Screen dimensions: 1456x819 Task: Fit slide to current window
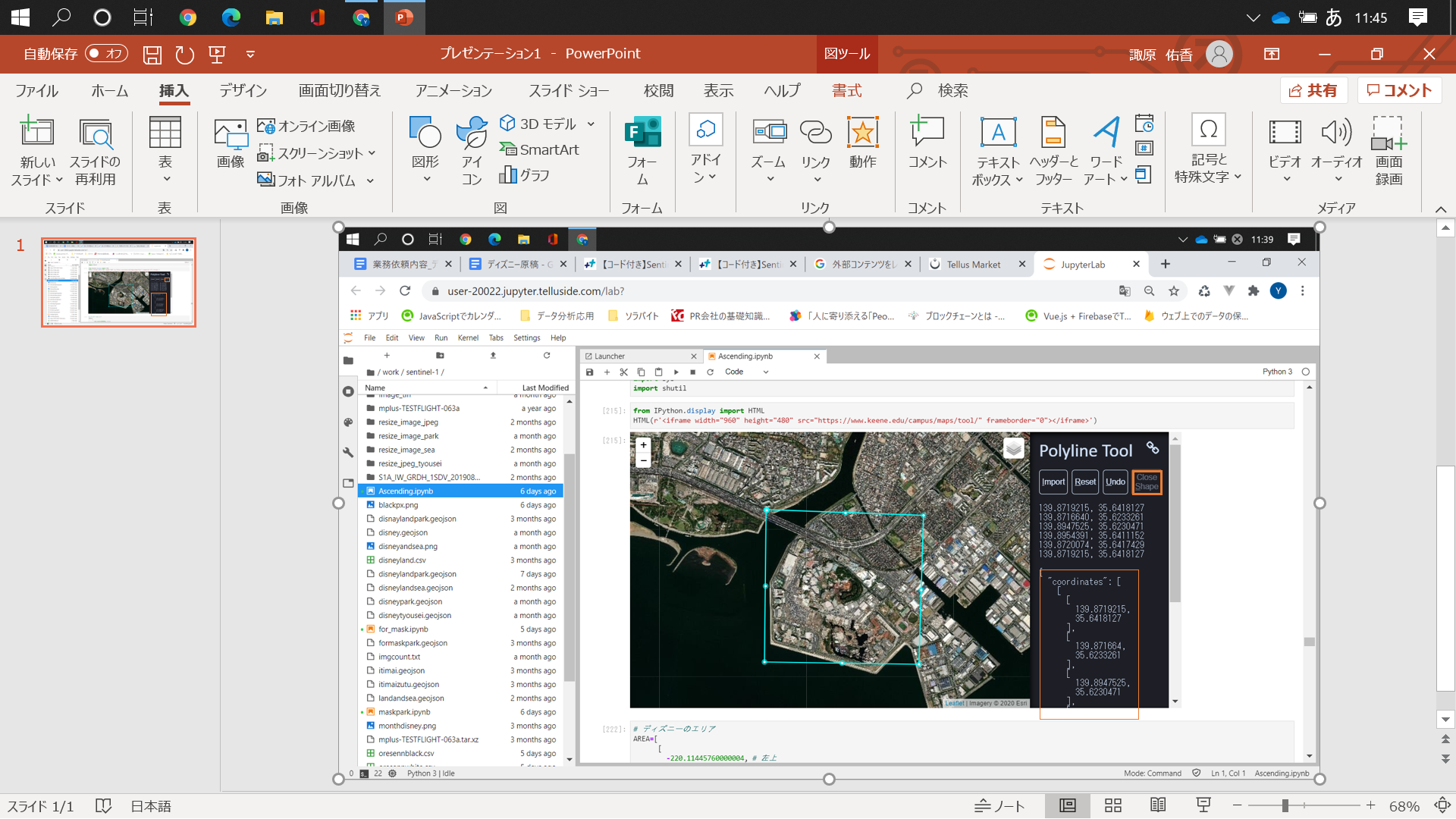coord(1442,805)
